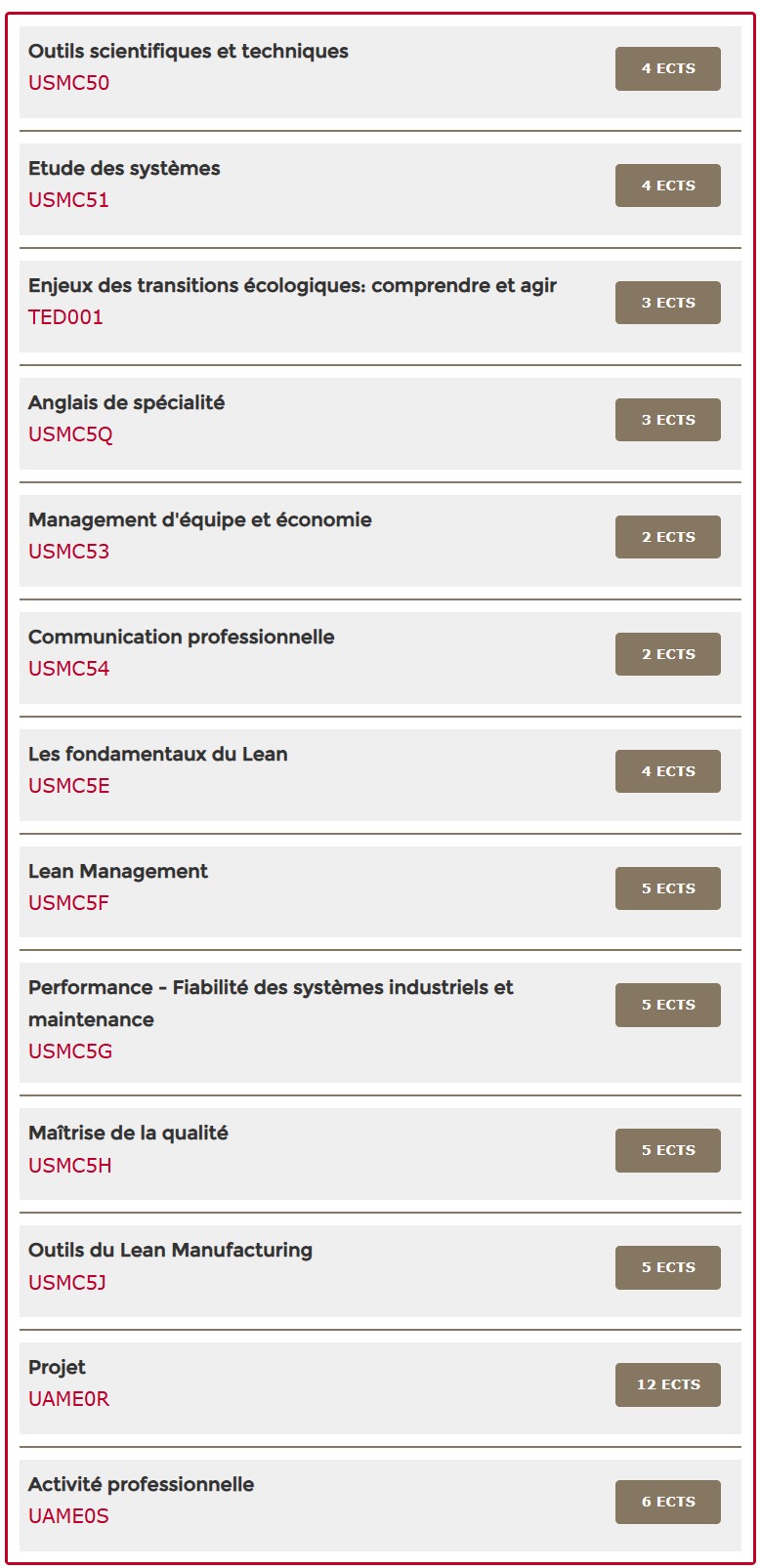Viewport: 760px width, 1568px height.
Task: Click the 12 ECTS badge for Projet
Action: (x=667, y=1384)
